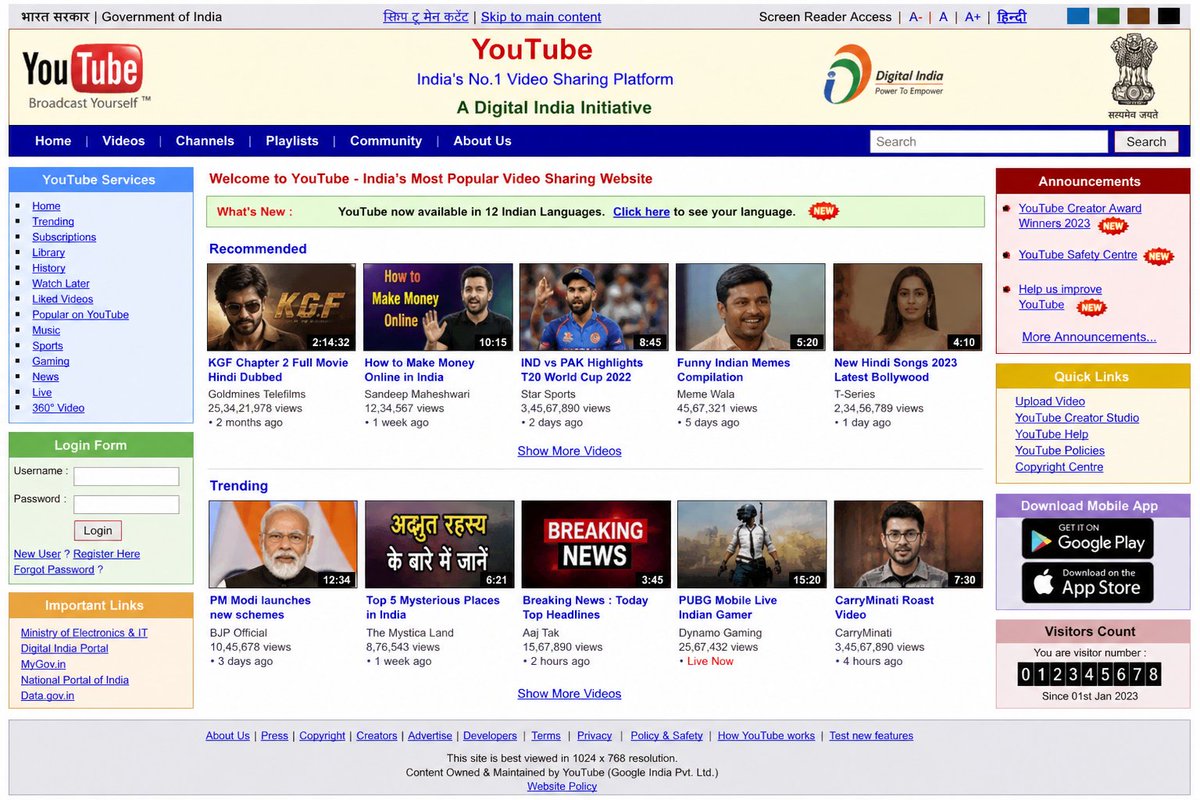Select the green color theme swatch
The image size is (1200, 800).
coord(1108,16)
